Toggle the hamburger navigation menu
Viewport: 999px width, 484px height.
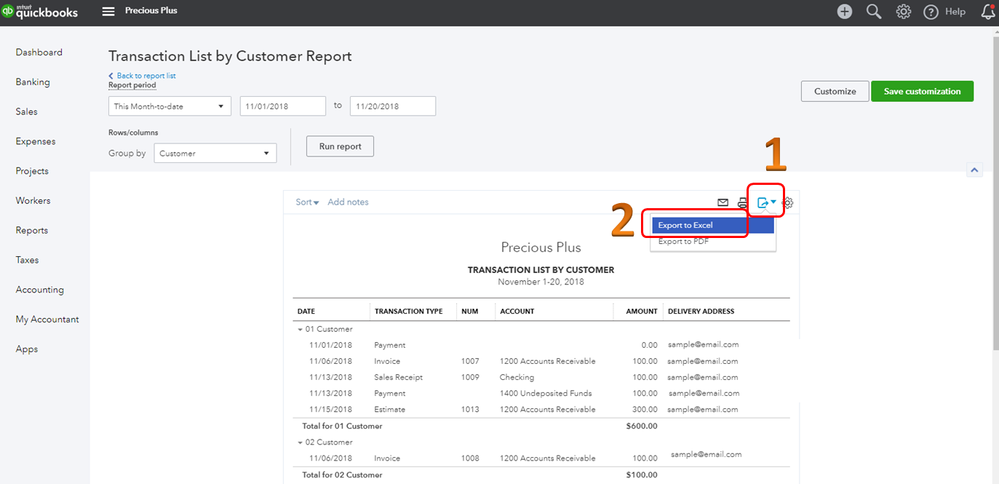[x=109, y=11]
